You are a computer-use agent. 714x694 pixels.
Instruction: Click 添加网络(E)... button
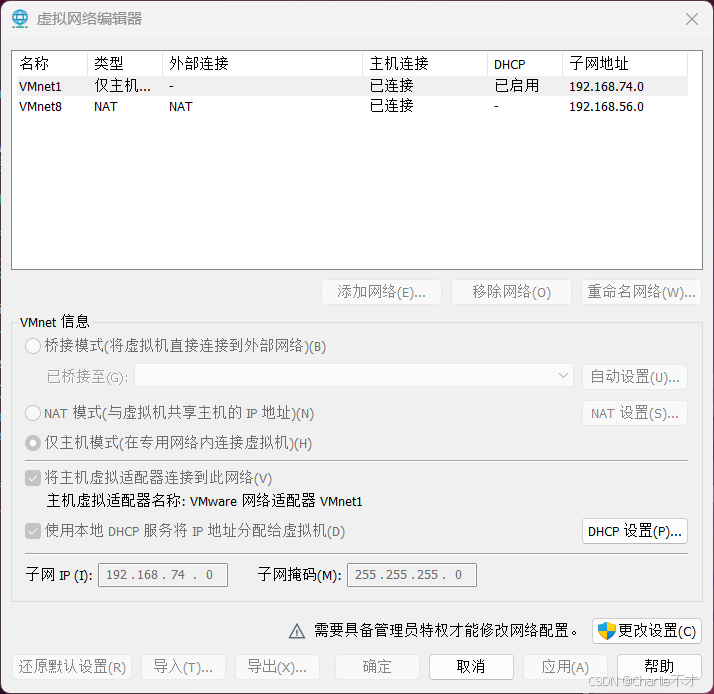pyautogui.click(x=381, y=291)
